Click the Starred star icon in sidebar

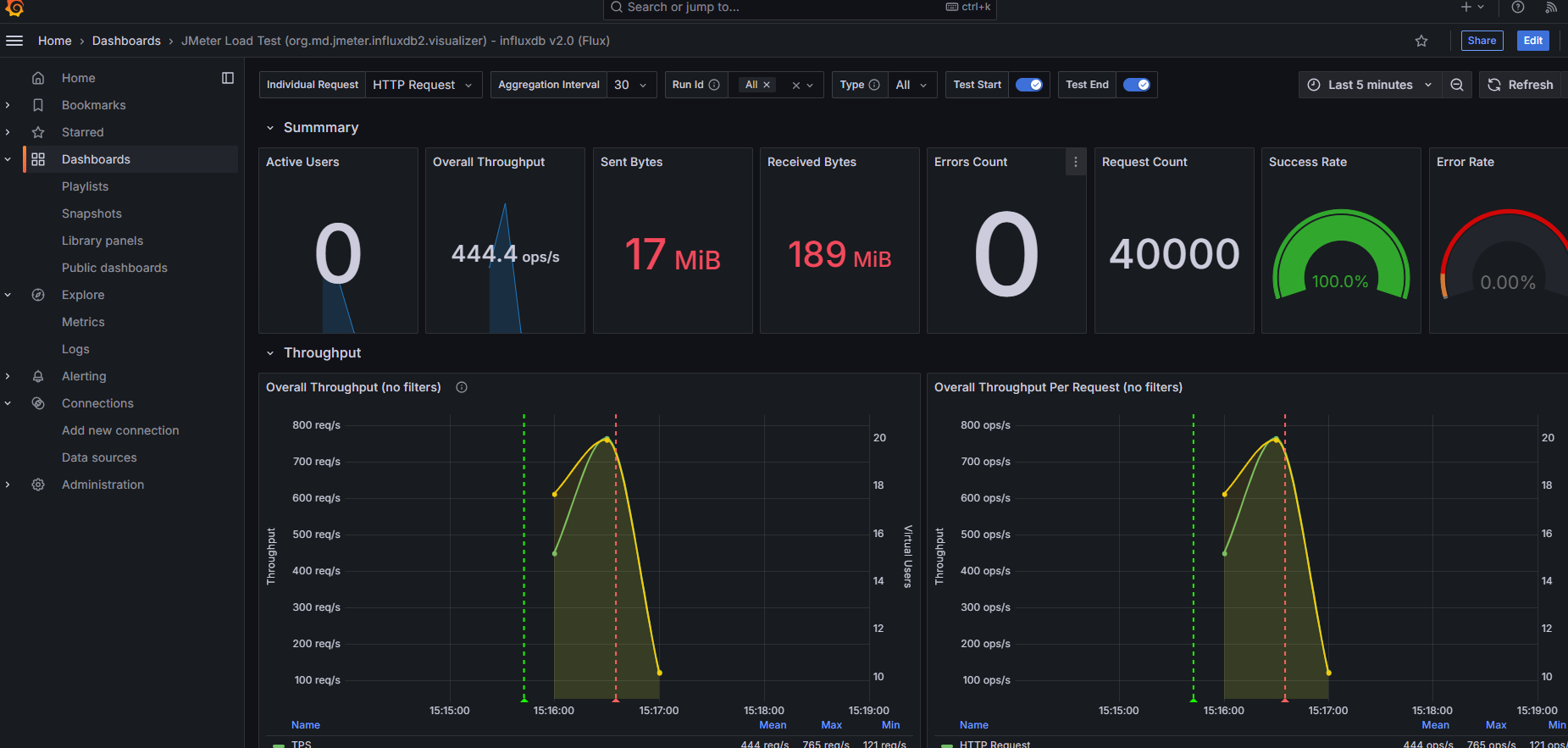tap(38, 132)
